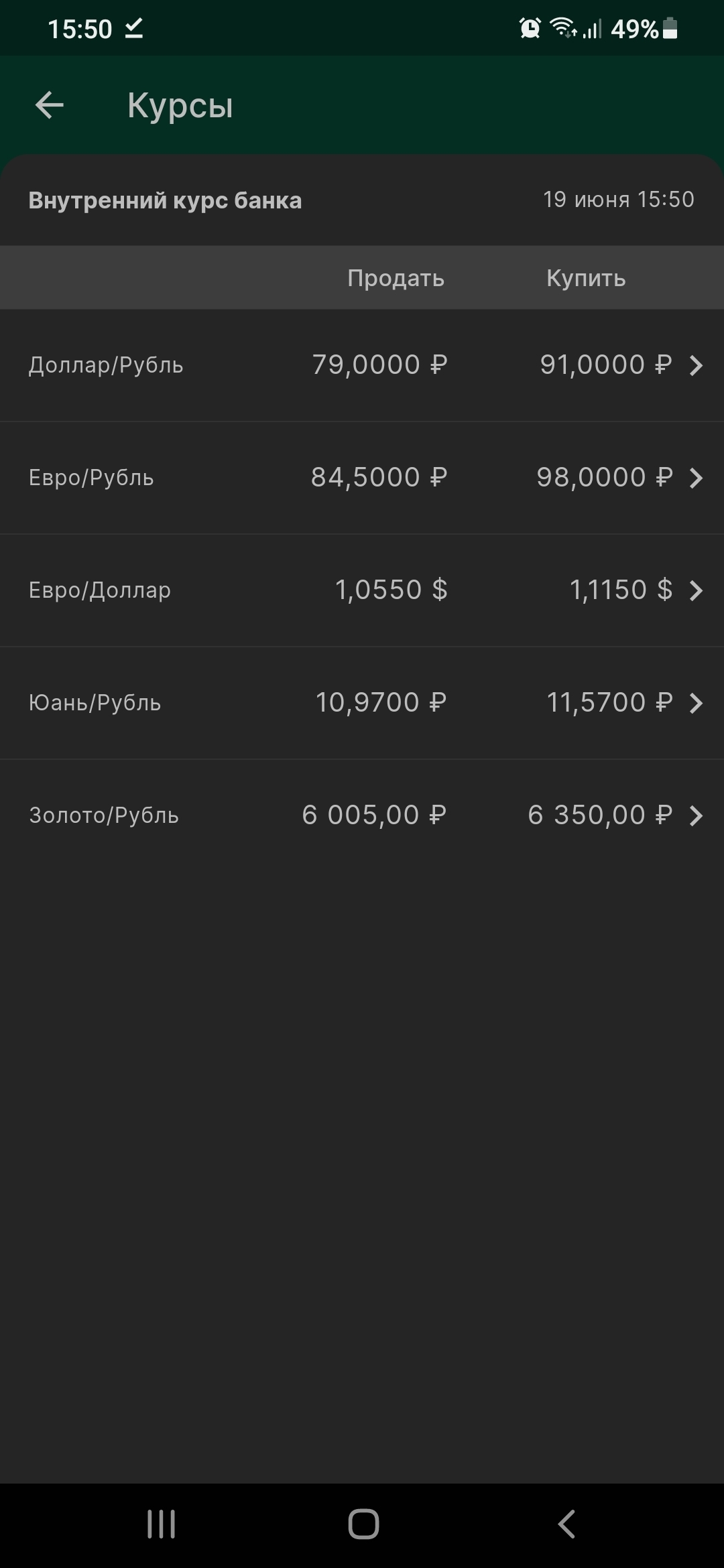Viewport: 724px width, 1568px height.
Task: Tap the Евро/Доллар pair label
Action: point(100,590)
